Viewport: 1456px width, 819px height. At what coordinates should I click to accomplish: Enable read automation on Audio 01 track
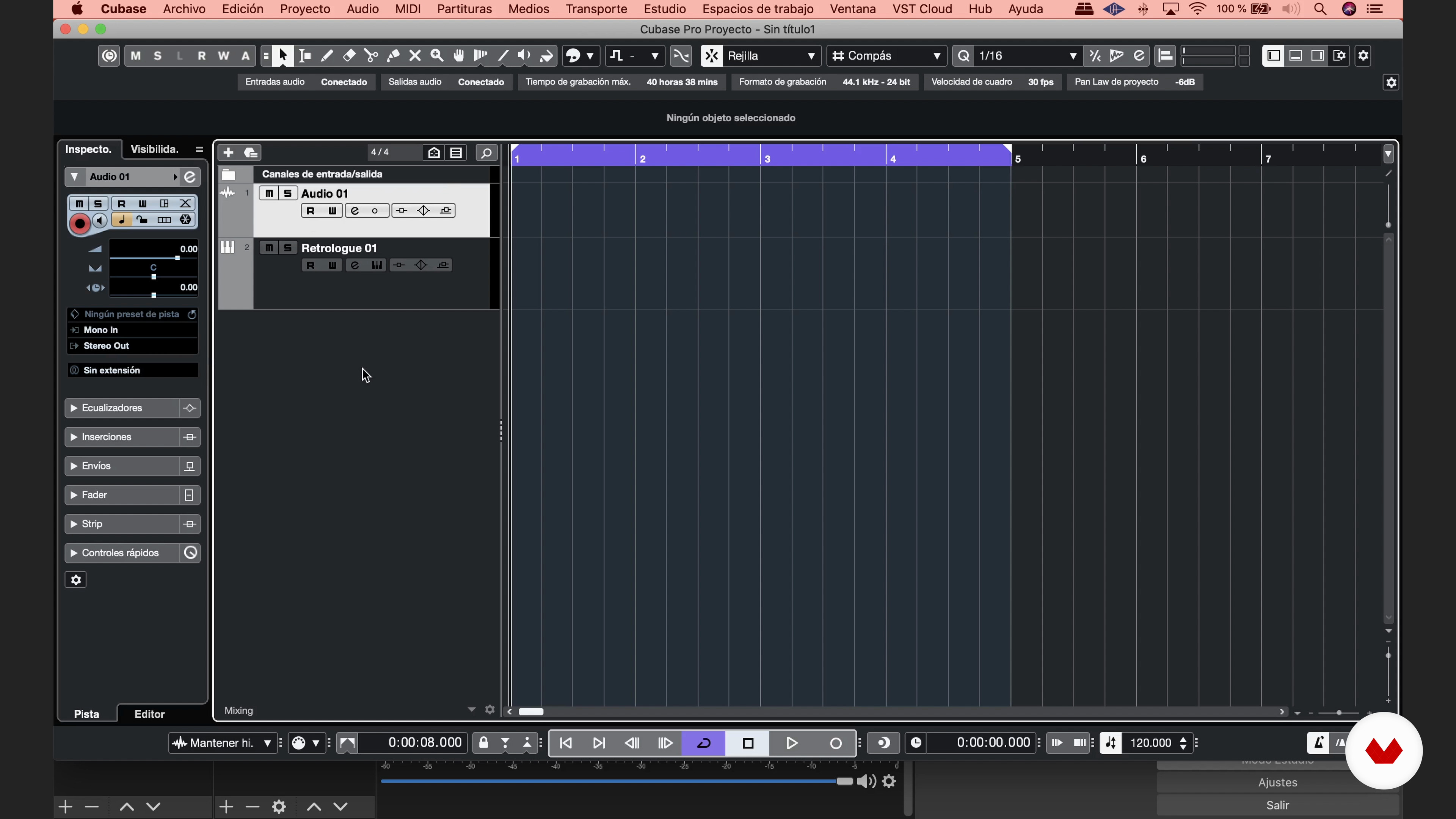coord(310,211)
